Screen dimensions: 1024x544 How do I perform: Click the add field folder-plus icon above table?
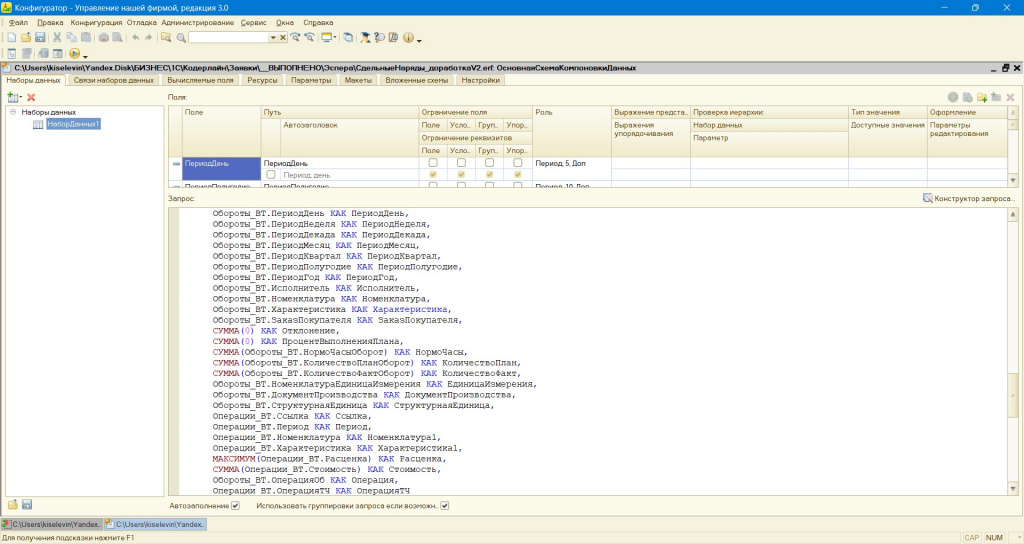pos(982,97)
